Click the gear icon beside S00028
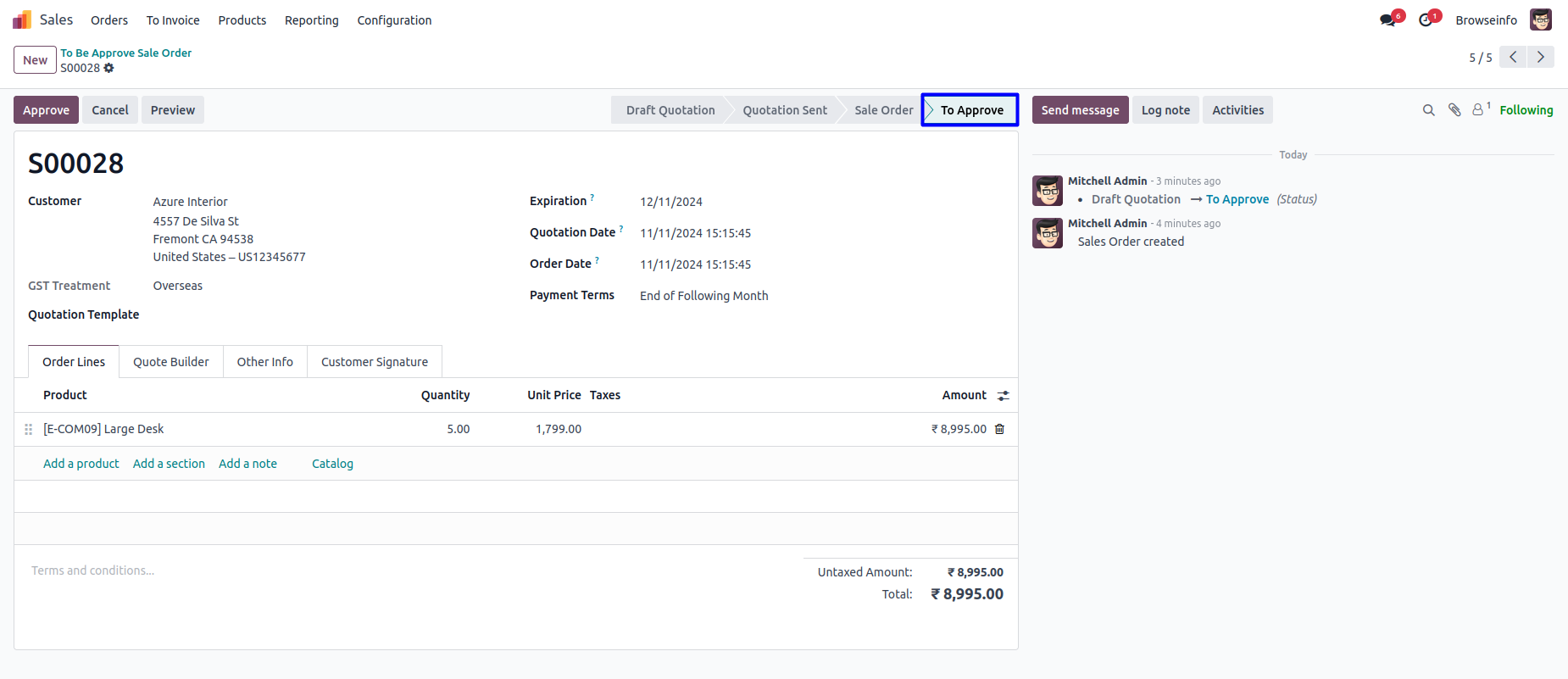The width and height of the screenshot is (1568, 679). point(108,68)
